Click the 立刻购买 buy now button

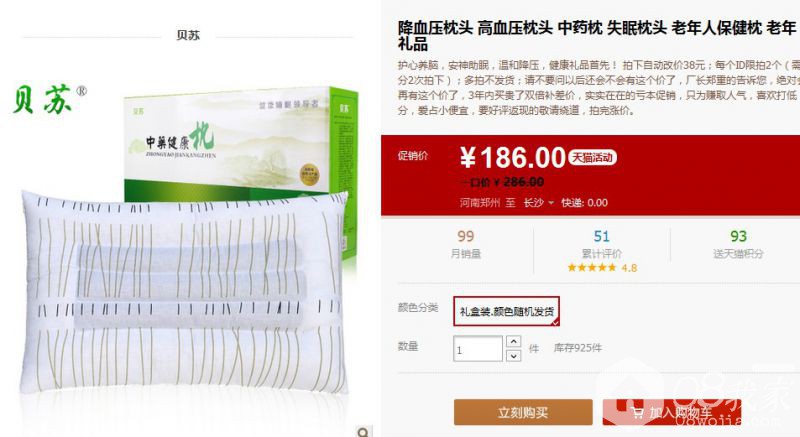tap(523, 412)
